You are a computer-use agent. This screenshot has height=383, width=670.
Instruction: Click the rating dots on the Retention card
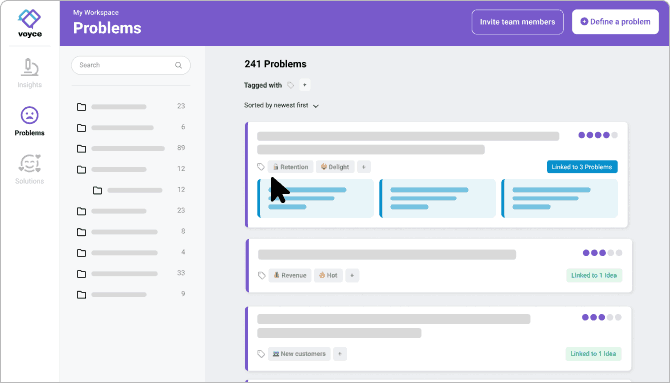pos(598,135)
